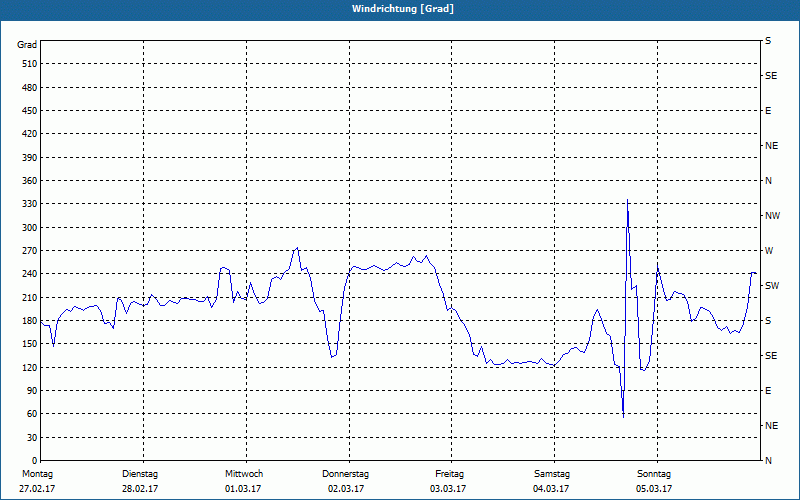Click the 360 value on left axis

[30, 181]
